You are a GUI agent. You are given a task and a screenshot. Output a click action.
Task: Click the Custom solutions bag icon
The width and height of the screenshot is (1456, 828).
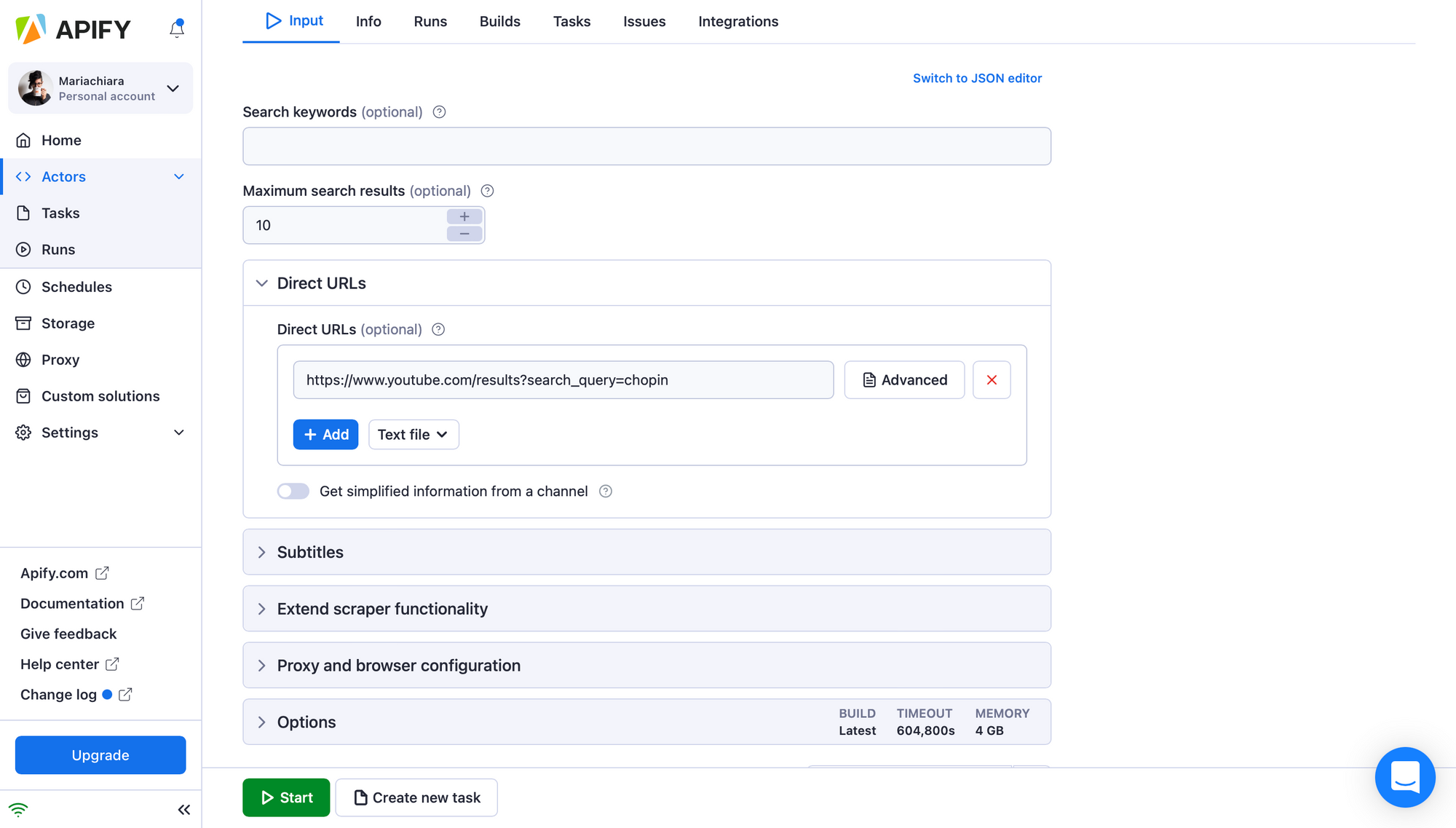(23, 396)
